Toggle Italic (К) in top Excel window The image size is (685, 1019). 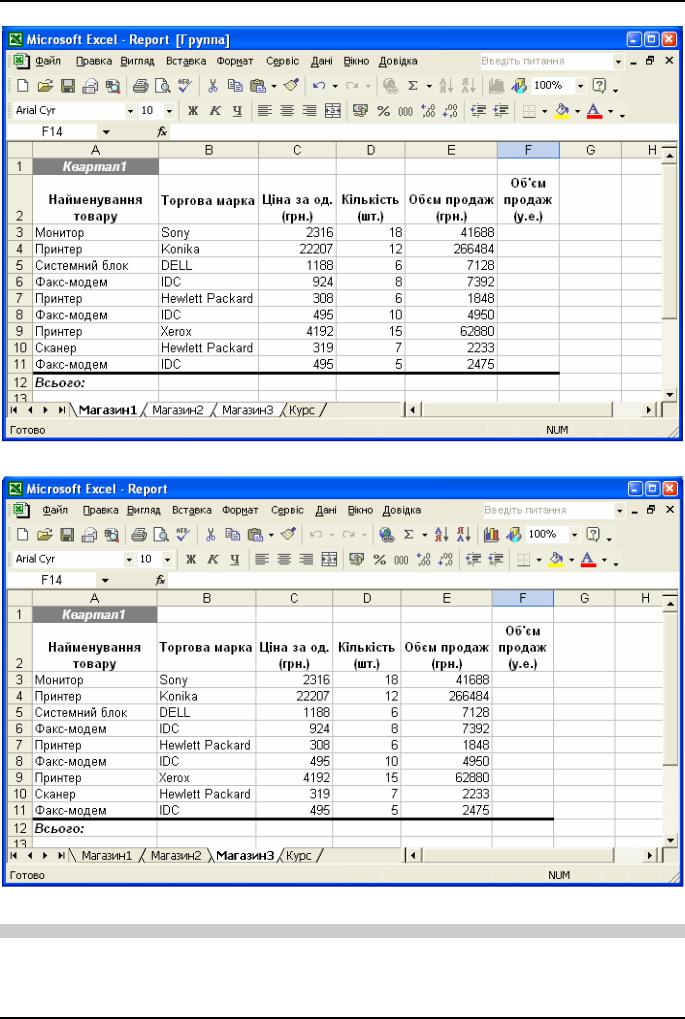(x=215, y=111)
